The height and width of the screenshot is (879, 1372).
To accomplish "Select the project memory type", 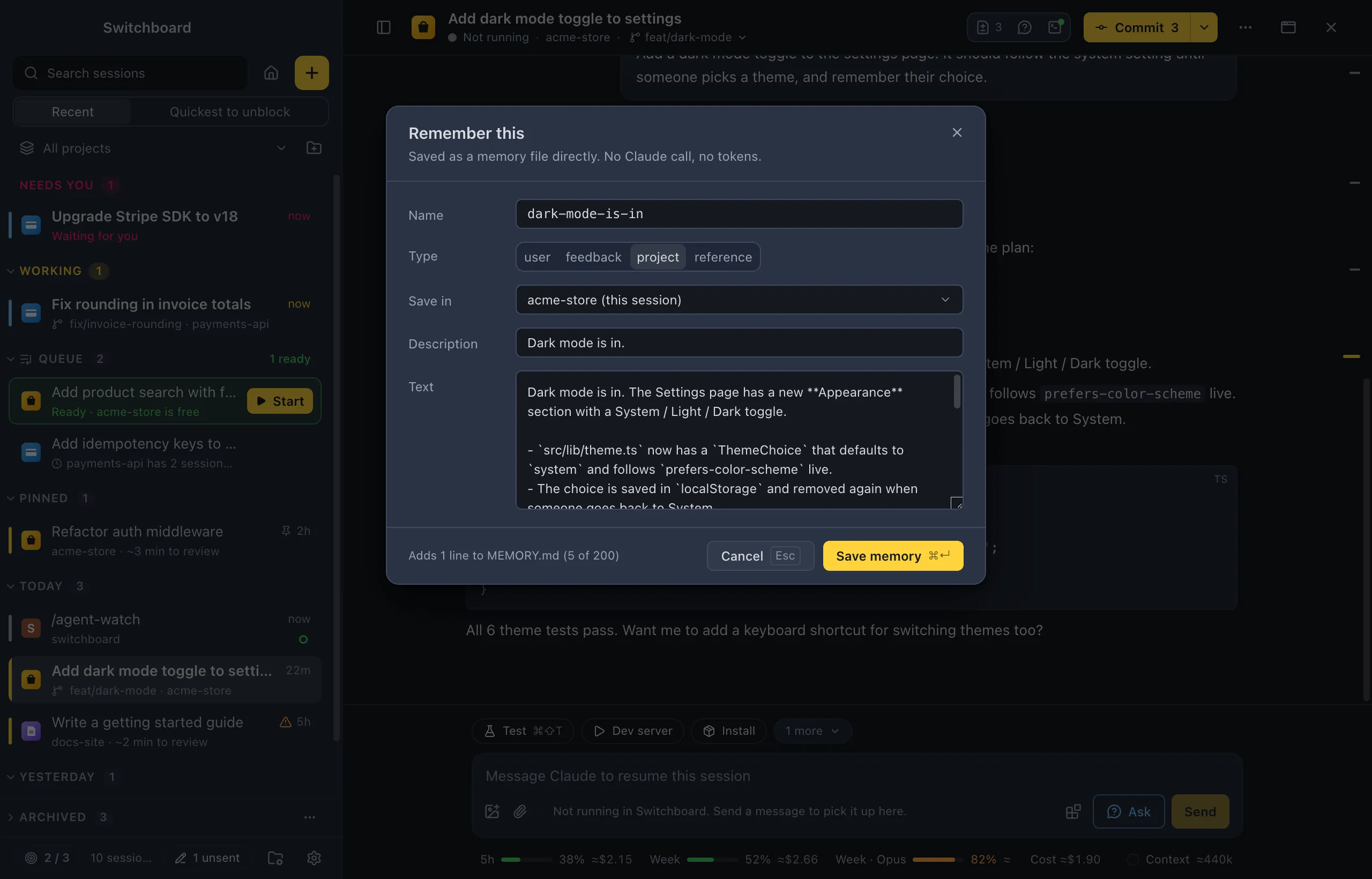I will point(658,257).
